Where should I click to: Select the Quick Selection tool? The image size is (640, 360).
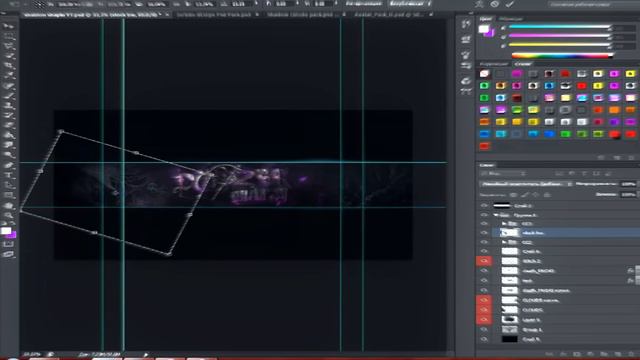(x=9, y=56)
